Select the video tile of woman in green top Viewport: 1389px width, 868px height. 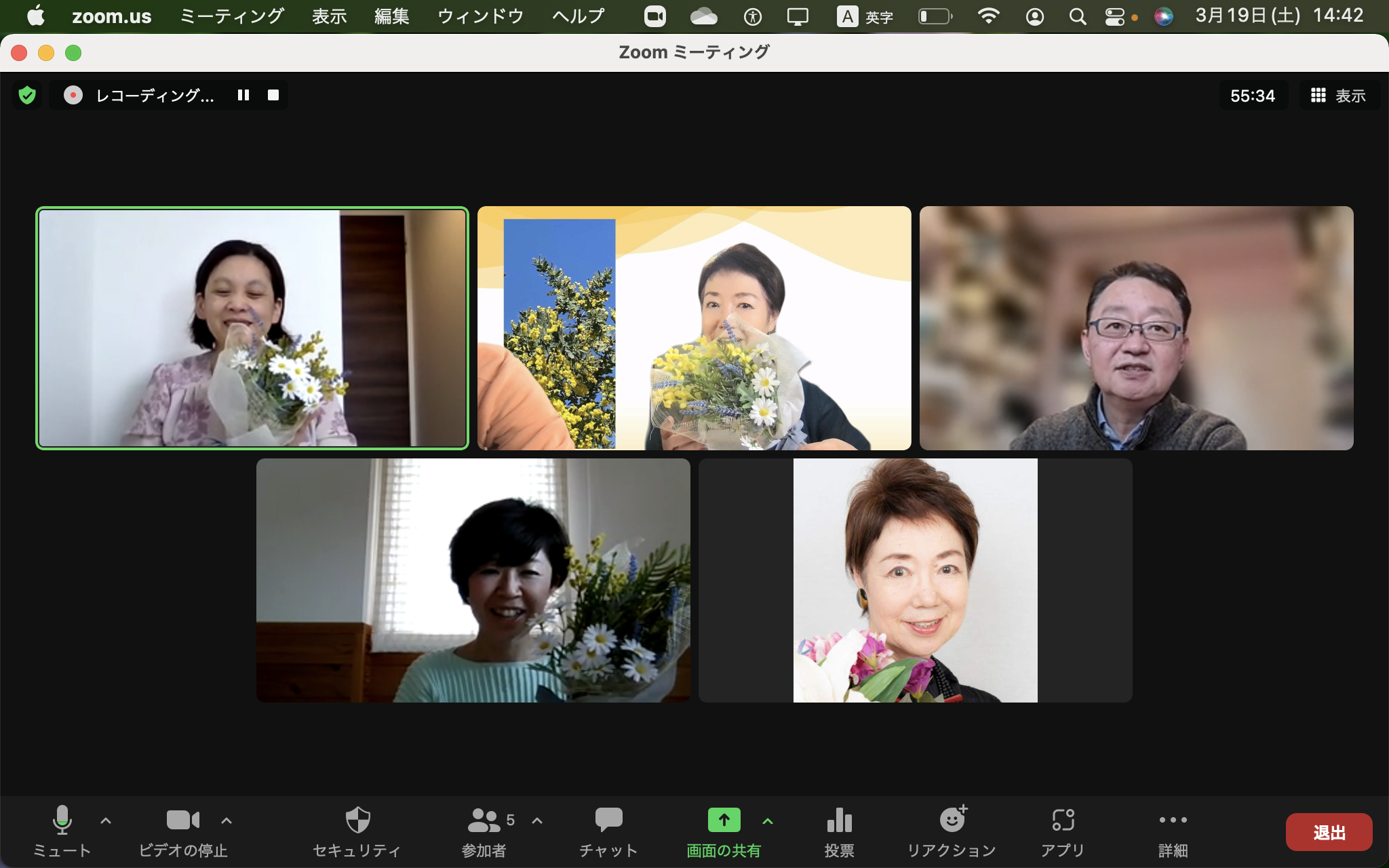pos(473,580)
